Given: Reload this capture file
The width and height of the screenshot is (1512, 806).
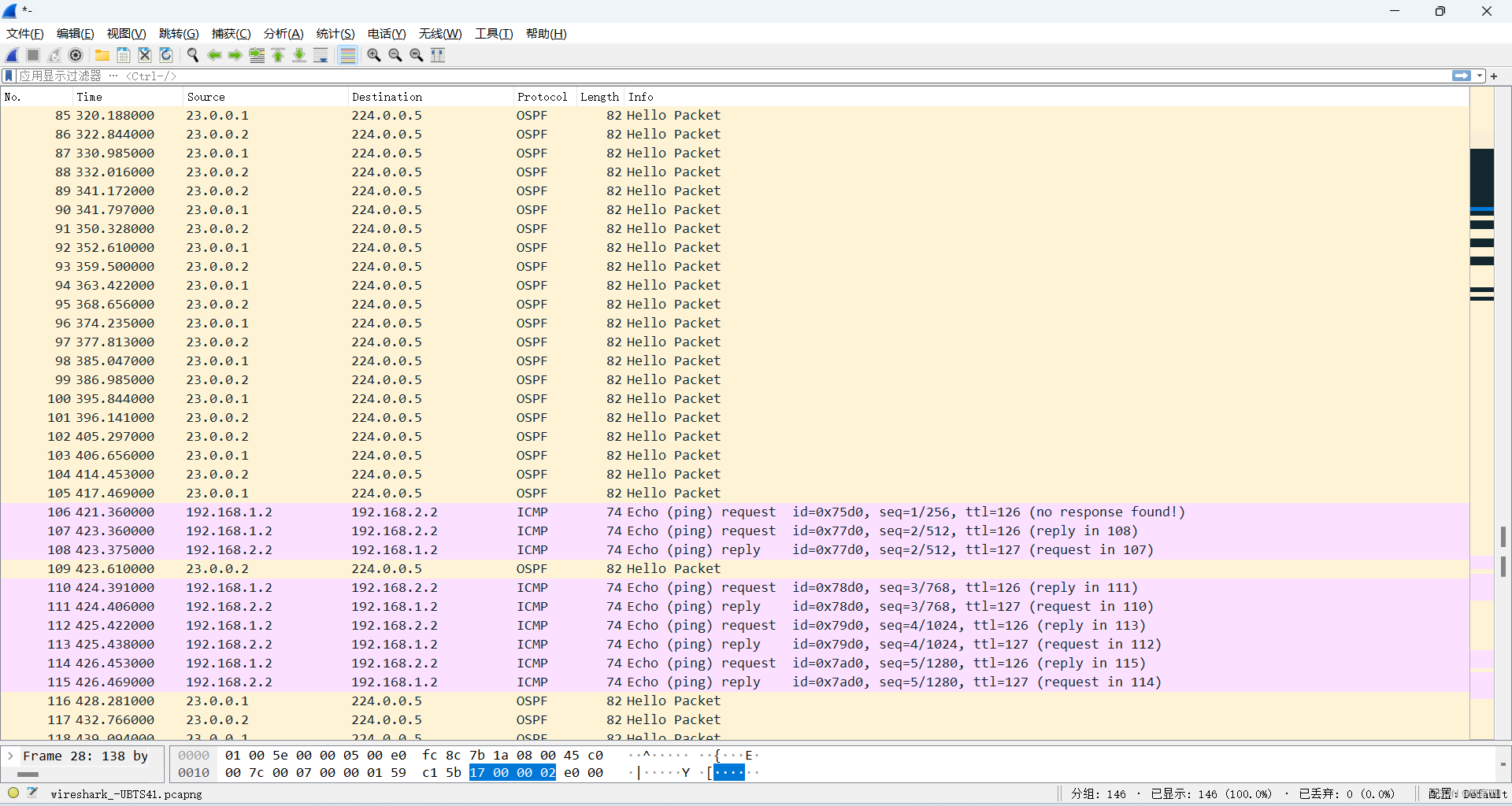Looking at the screenshot, I should [165, 55].
